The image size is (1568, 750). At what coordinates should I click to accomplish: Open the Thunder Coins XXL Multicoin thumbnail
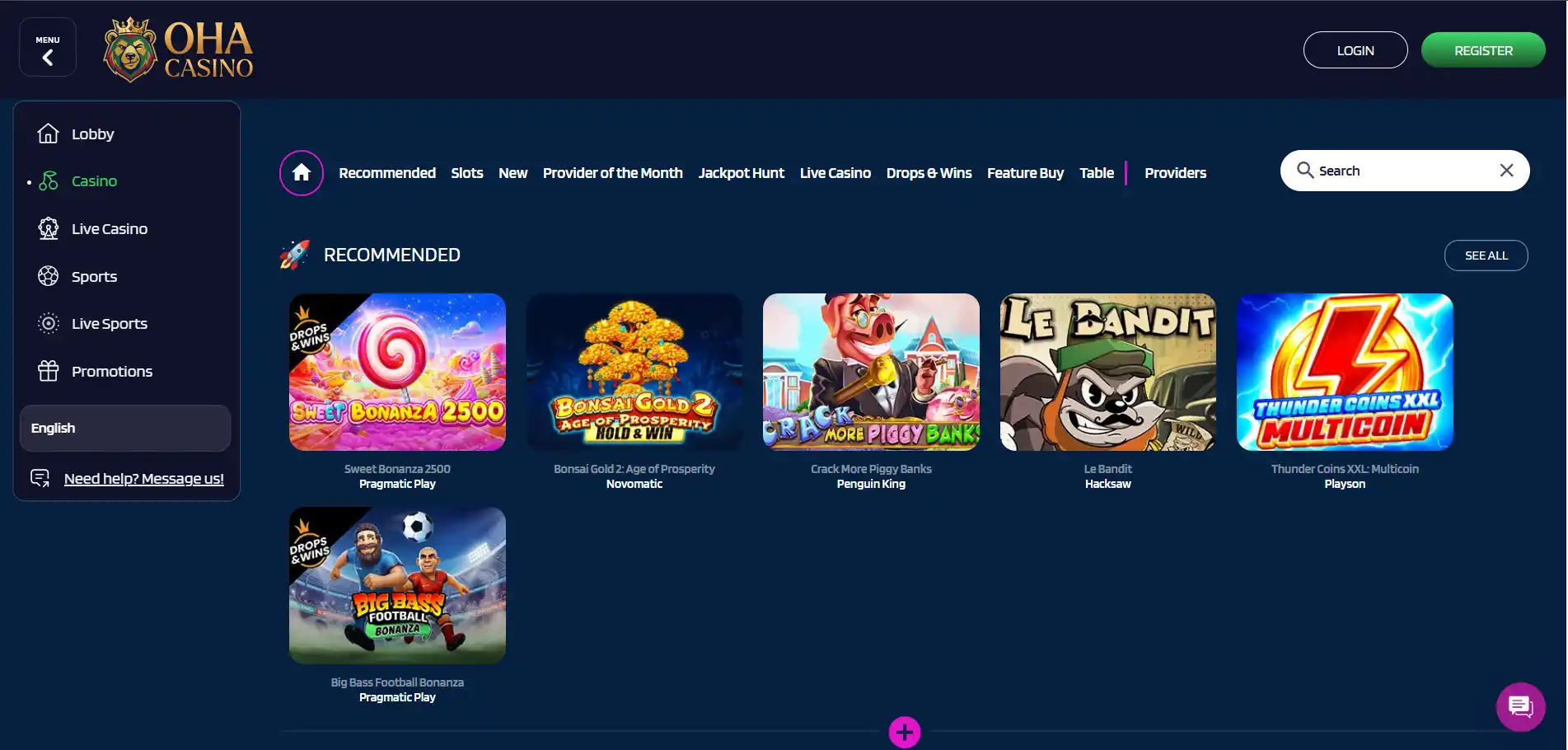click(x=1345, y=372)
